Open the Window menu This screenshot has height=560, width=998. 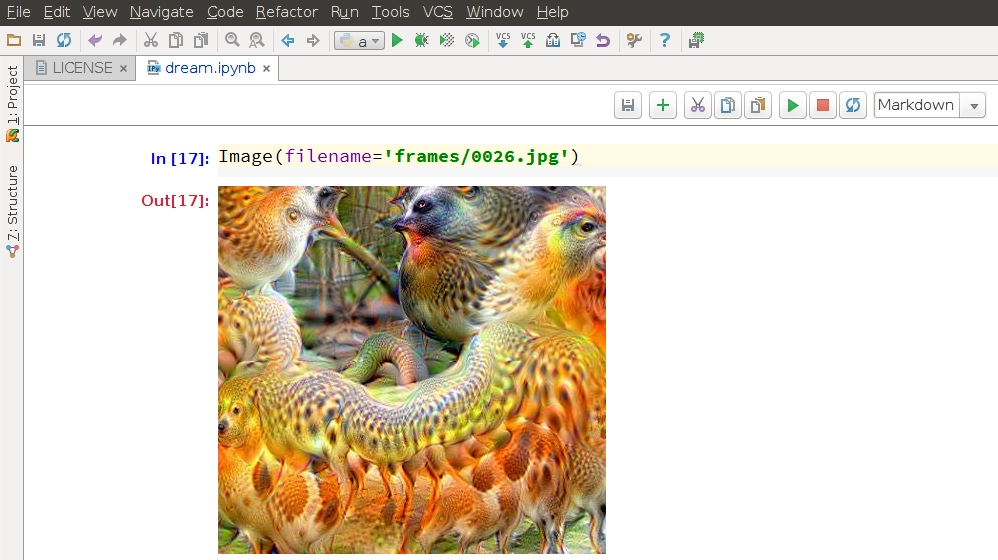coord(495,12)
